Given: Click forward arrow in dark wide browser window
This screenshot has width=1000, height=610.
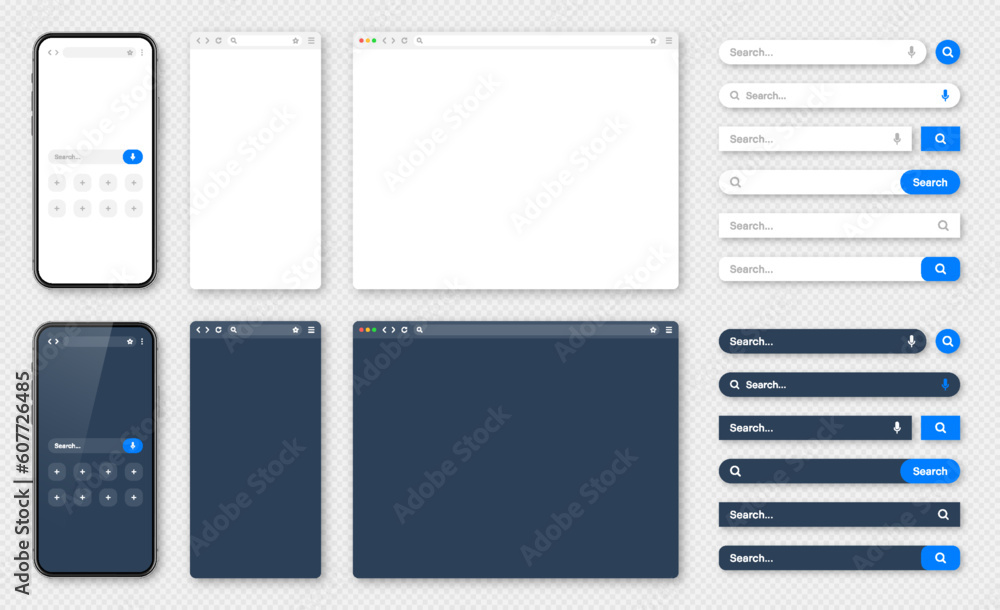Looking at the screenshot, I should tap(393, 330).
